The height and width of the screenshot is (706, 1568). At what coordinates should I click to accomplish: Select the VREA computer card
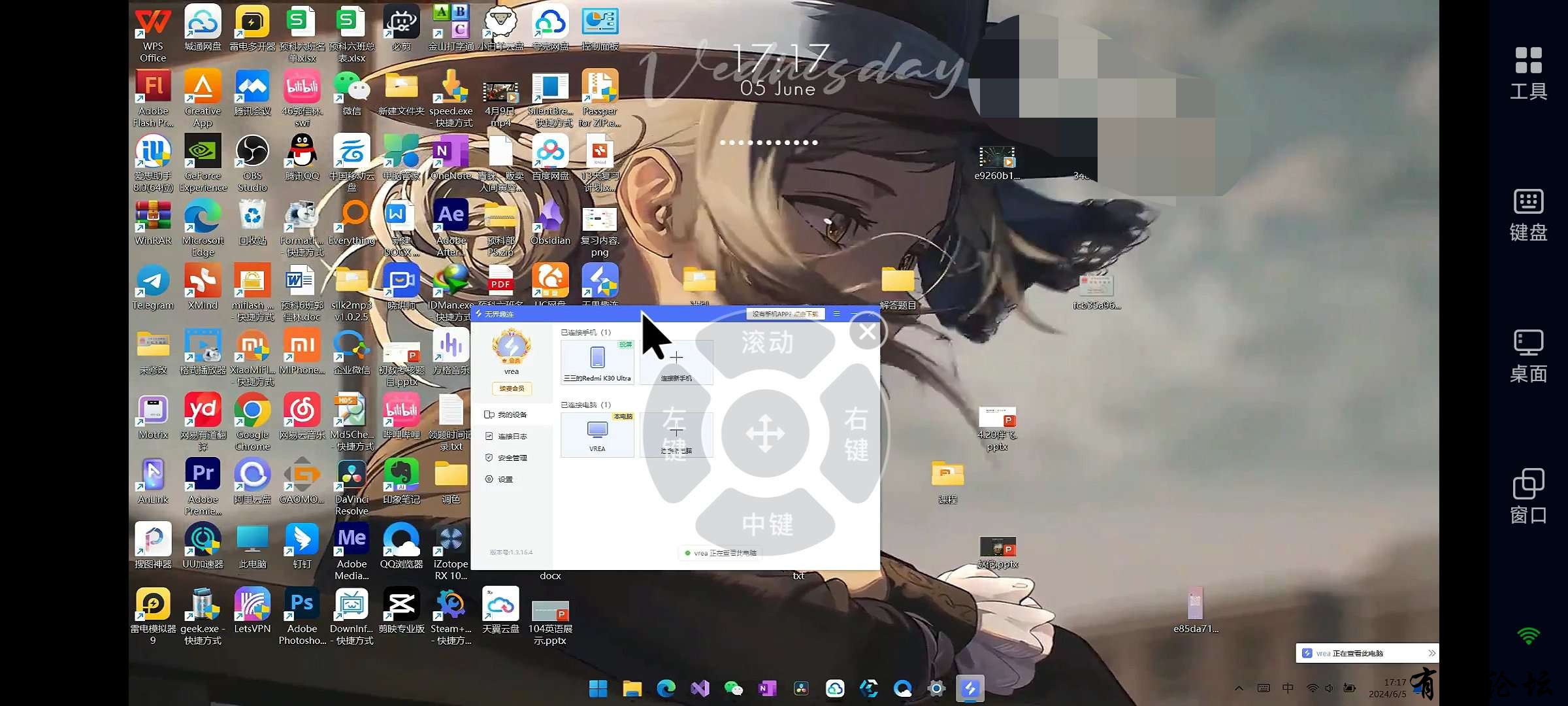tap(597, 434)
